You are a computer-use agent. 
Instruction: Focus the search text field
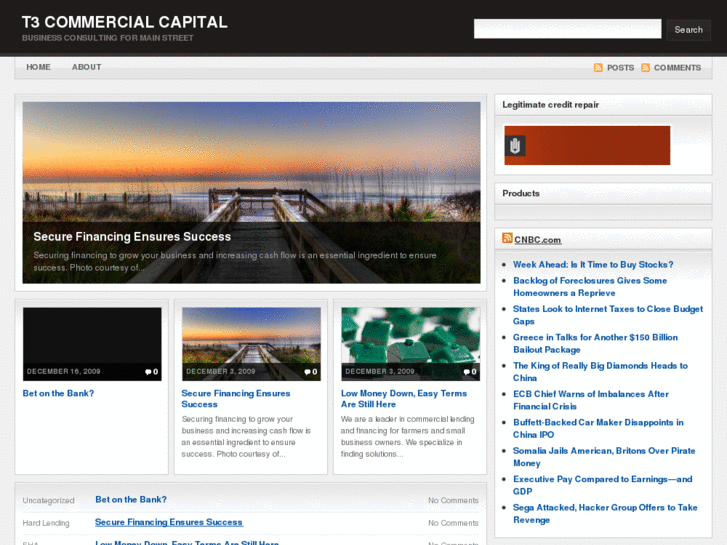(568, 29)
